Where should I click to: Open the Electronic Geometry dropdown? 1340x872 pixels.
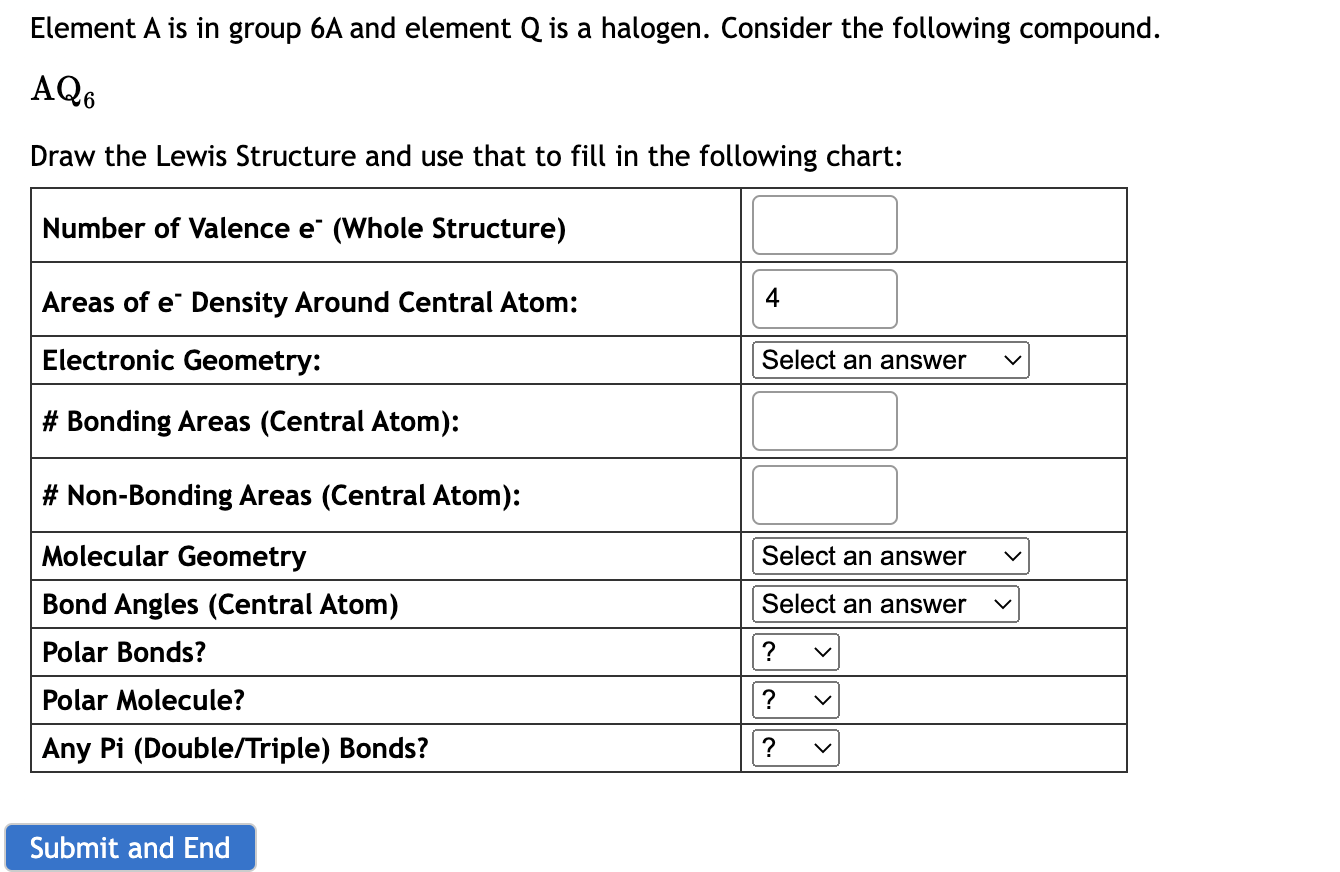(x=889, y=360)
